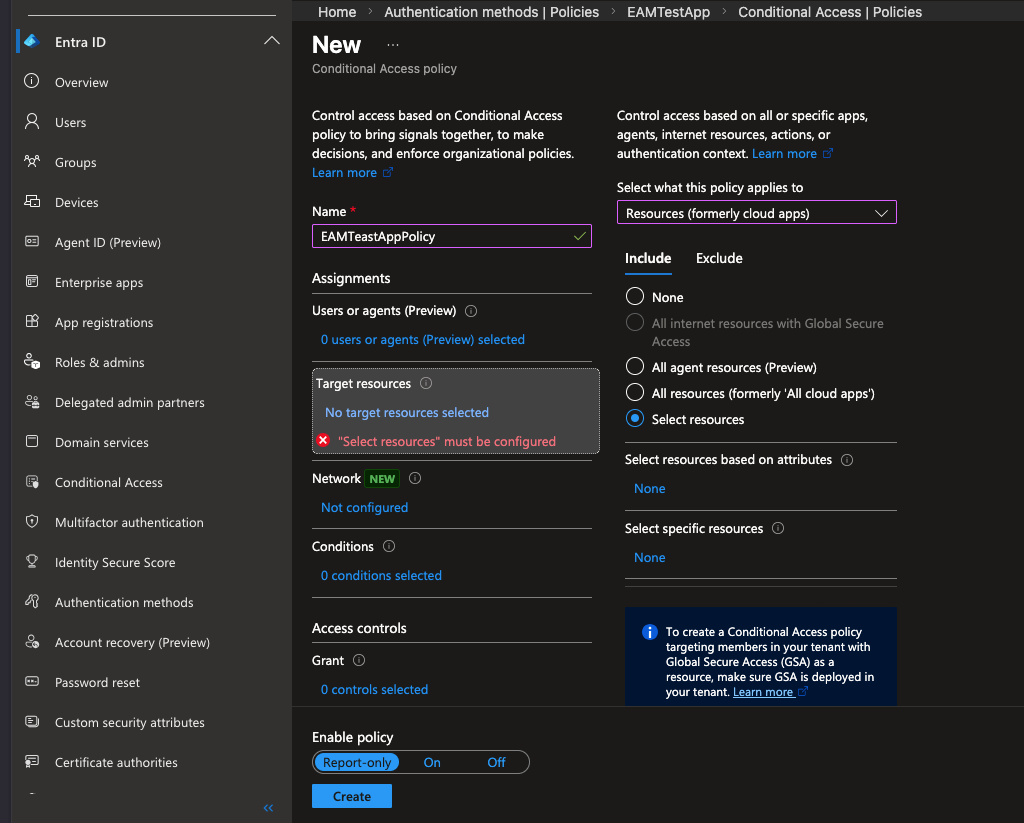
Task: Click info icon beside Grant
Action: pyautogui.click(x=359, y=660)
